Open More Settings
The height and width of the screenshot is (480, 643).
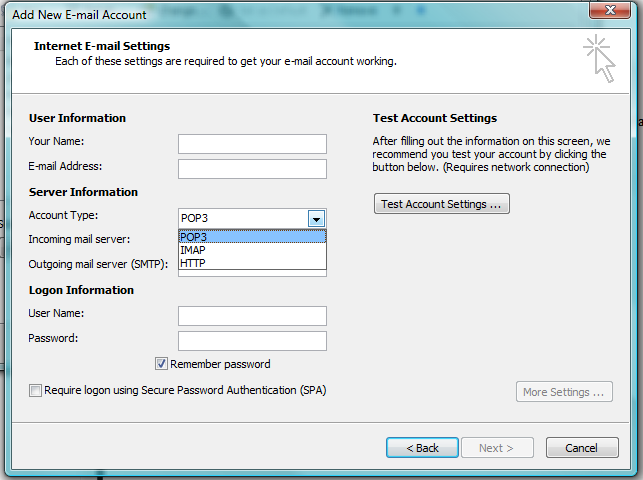pyautogui.click(x=565, y=392)
